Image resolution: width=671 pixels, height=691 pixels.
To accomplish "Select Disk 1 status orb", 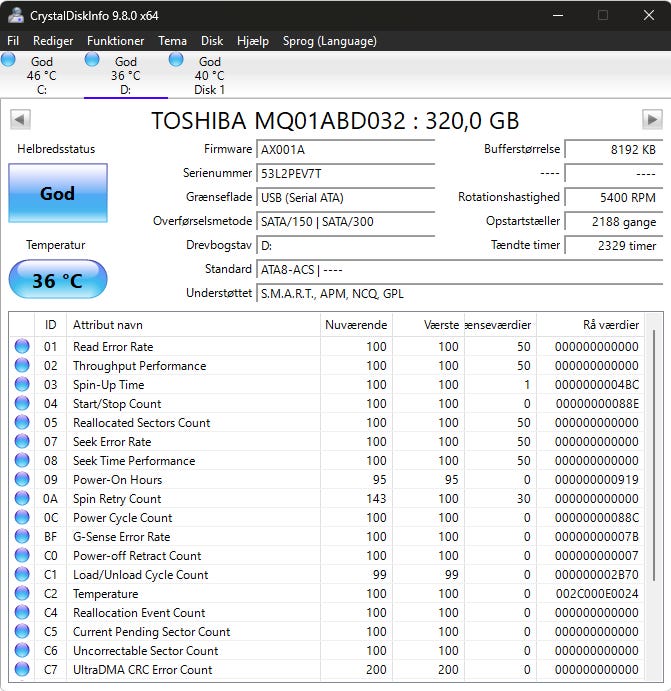I will click(176, 60).
